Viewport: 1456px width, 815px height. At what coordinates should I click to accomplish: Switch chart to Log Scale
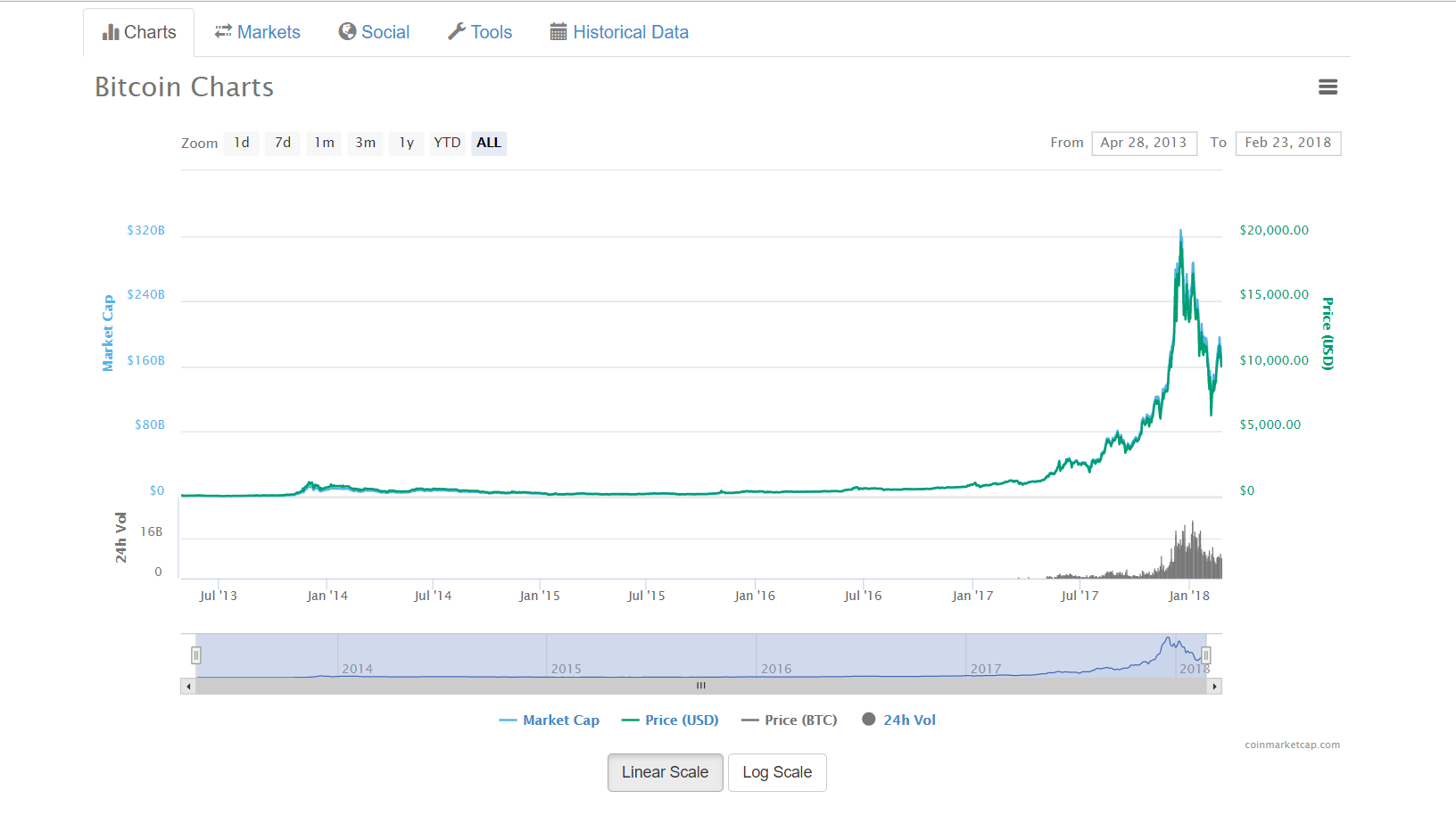[777, 772]
